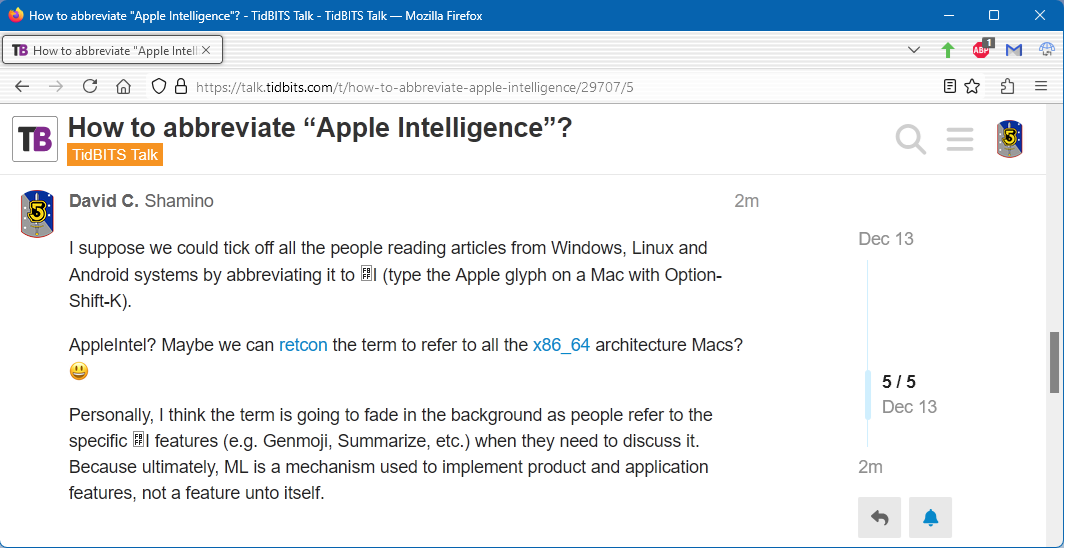The height and width of the screenshot is (548, 1065).
Task: Click the Firefox logo in title bar
Action: [15, 15]
